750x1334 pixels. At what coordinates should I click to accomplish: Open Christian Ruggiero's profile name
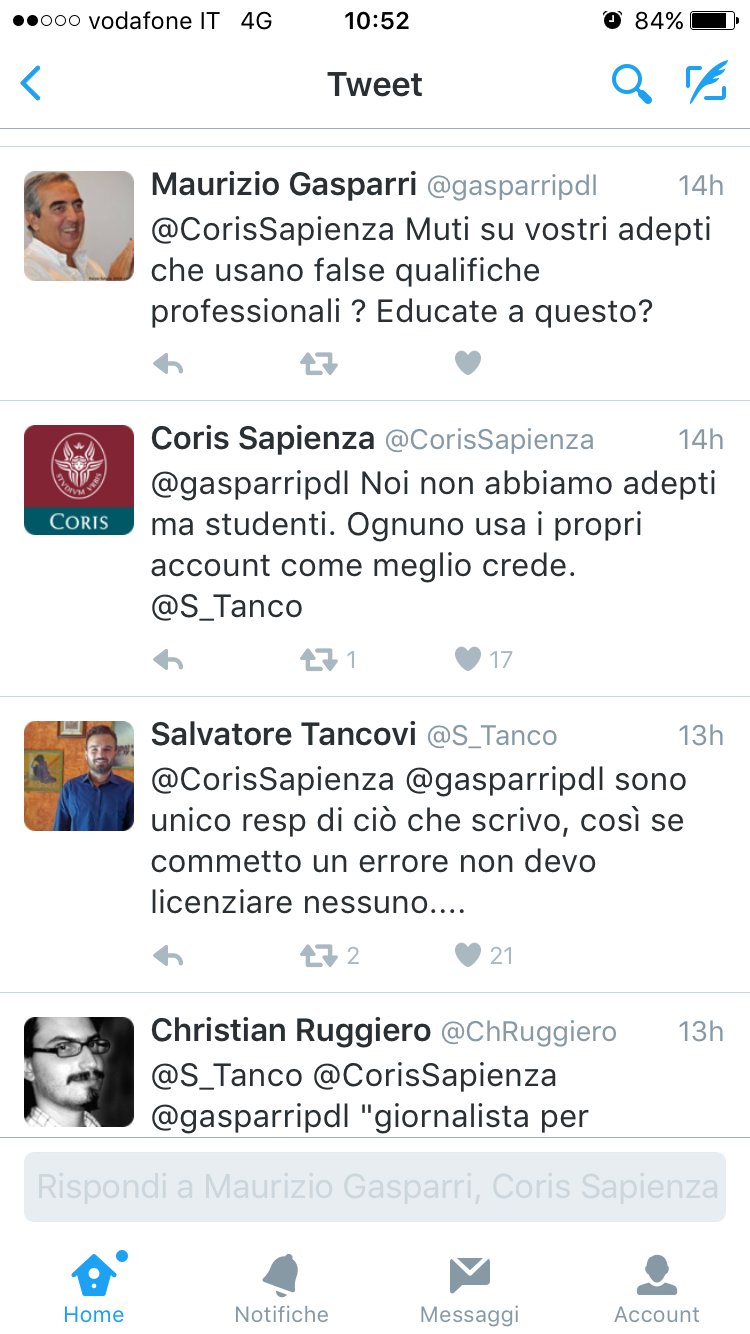(x=290, y=1031)
